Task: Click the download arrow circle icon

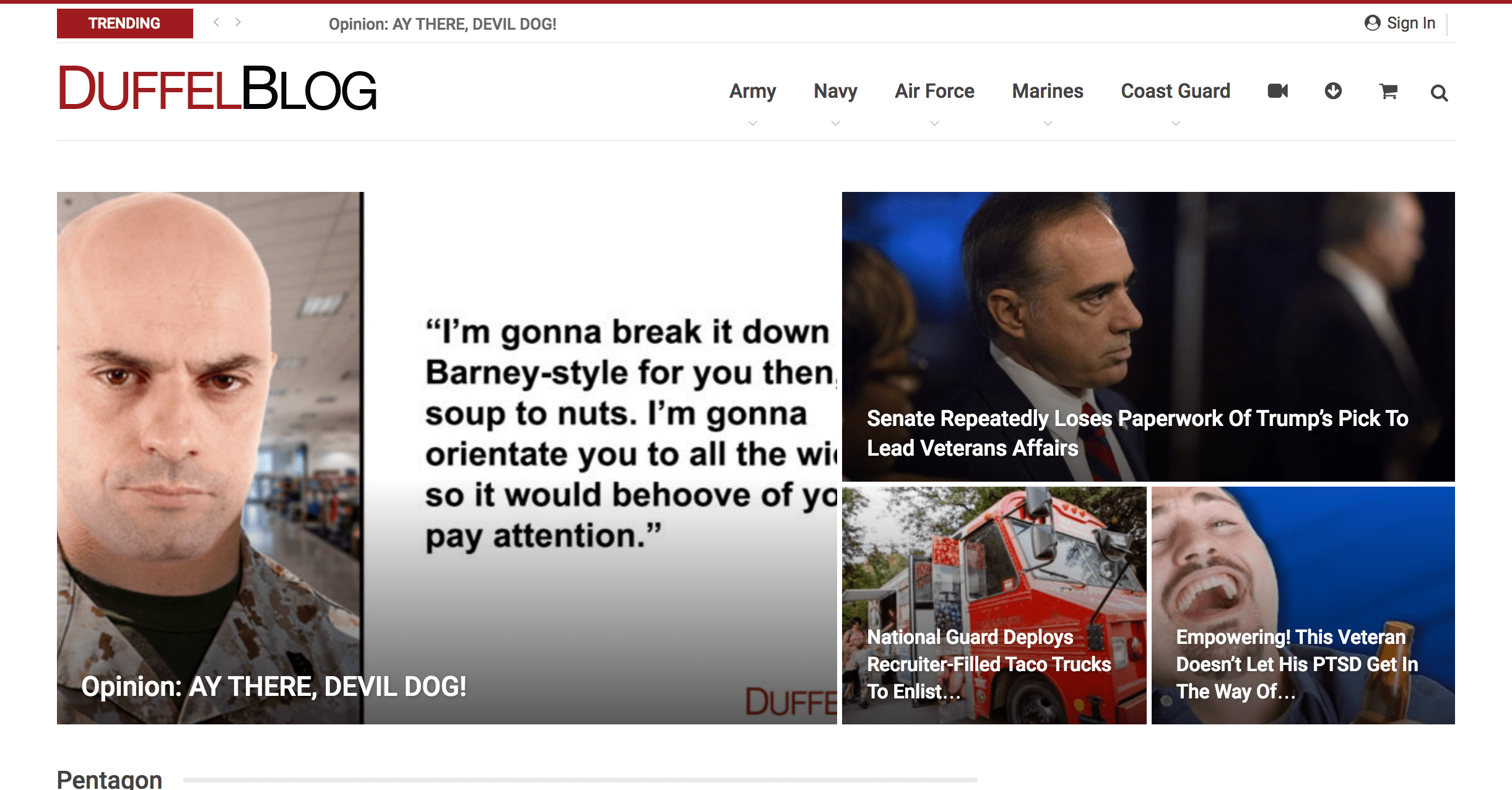Action: click(x=1333, y=91)
